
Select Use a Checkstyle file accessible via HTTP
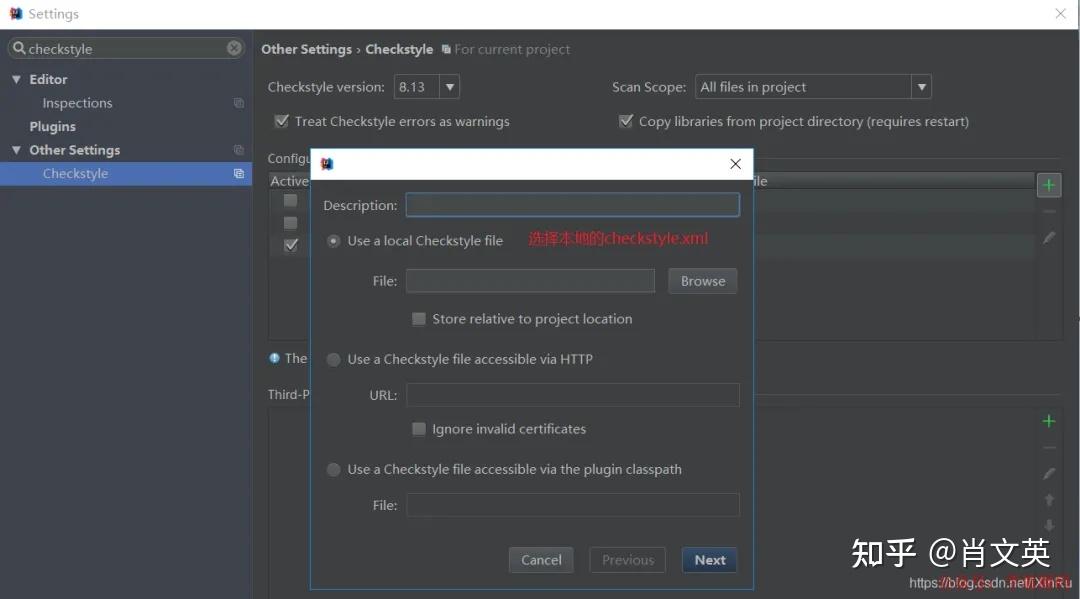(x=333, y=359)
